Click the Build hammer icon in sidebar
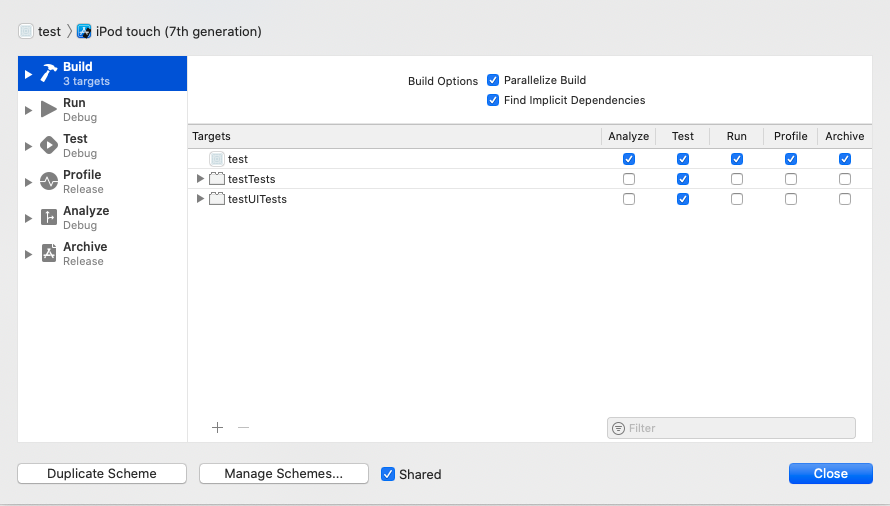This screenshot has height=506, width=890. pyautogui.click(x=49, y=74)
